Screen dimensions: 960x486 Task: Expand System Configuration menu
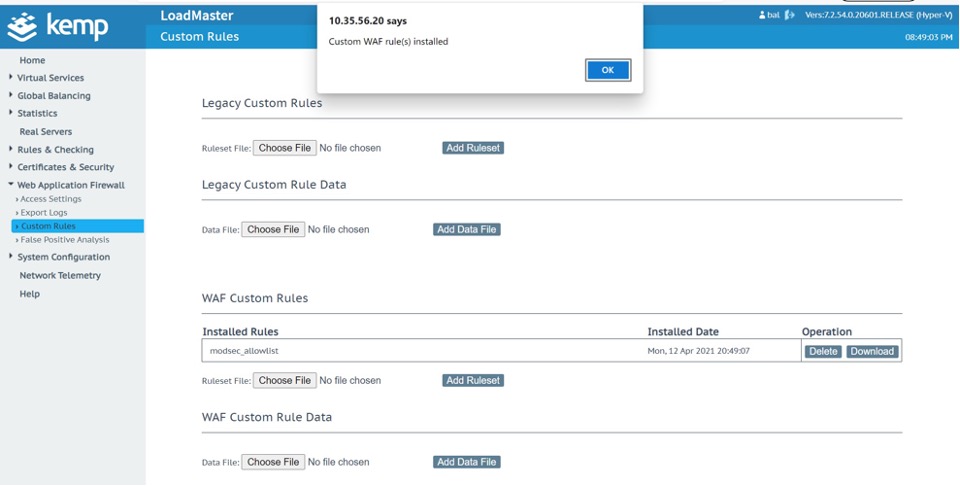pos(63,257)
